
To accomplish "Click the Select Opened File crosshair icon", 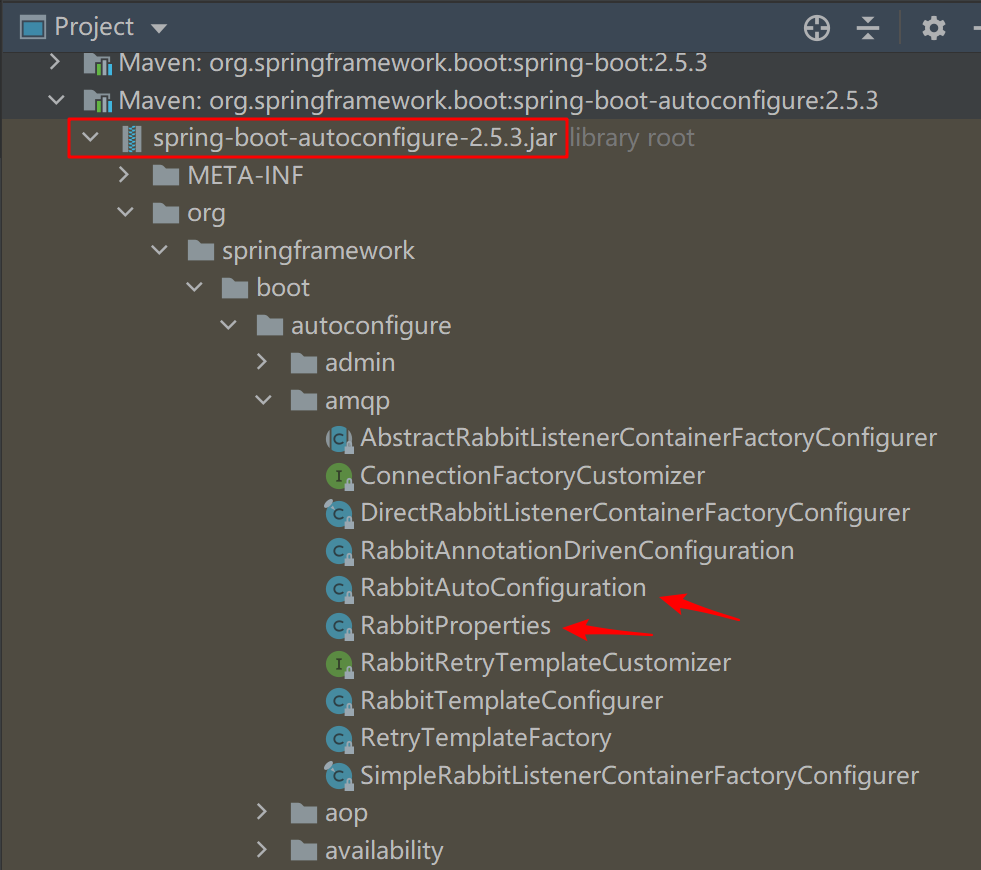I will [817, 28].
